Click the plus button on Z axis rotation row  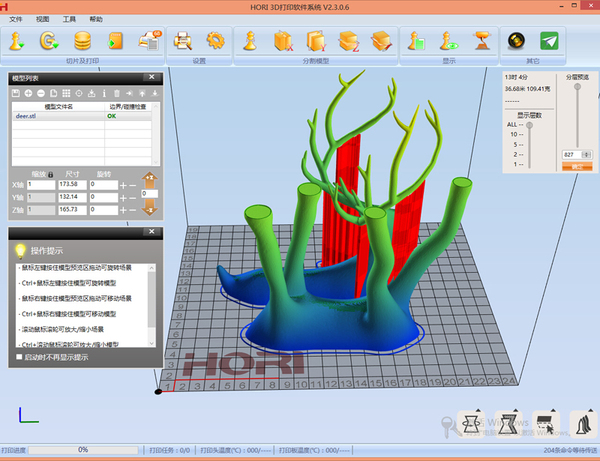[x=123, y=210]
